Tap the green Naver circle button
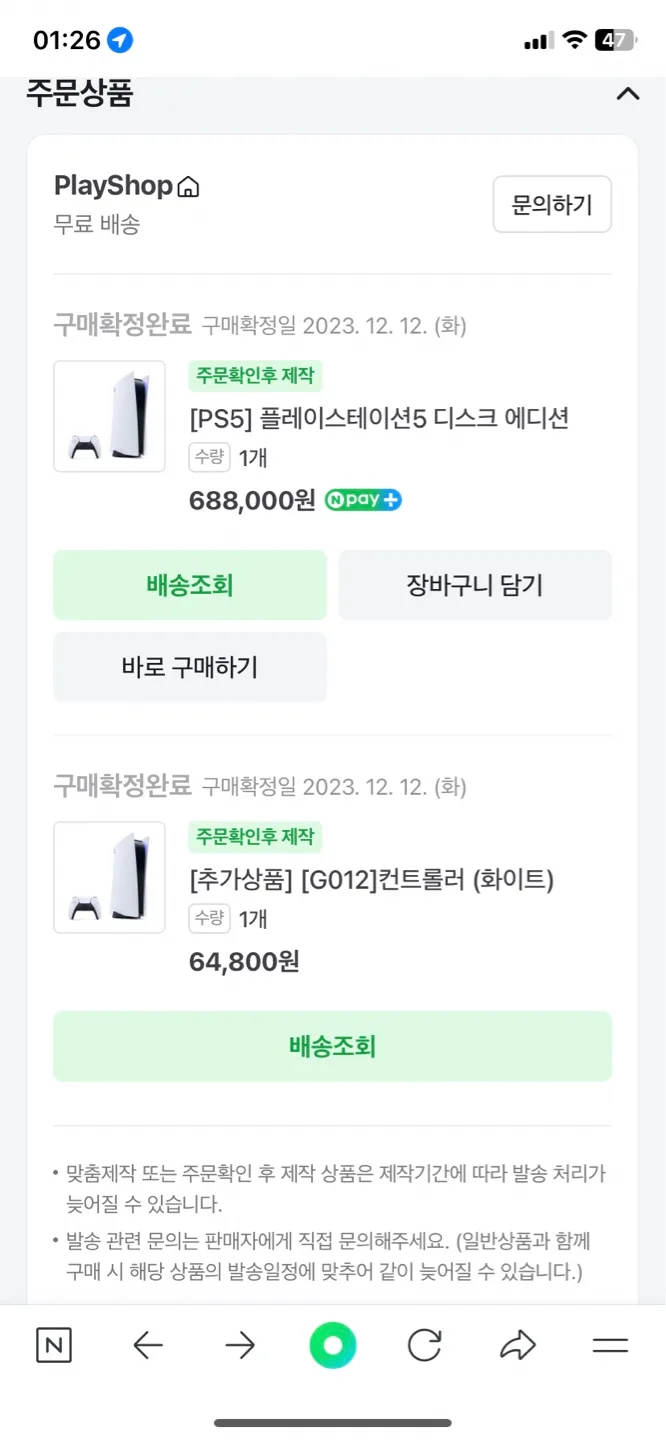This screenshot has height=1440, width=666. pyautogui.click(x=333, y=1345)
